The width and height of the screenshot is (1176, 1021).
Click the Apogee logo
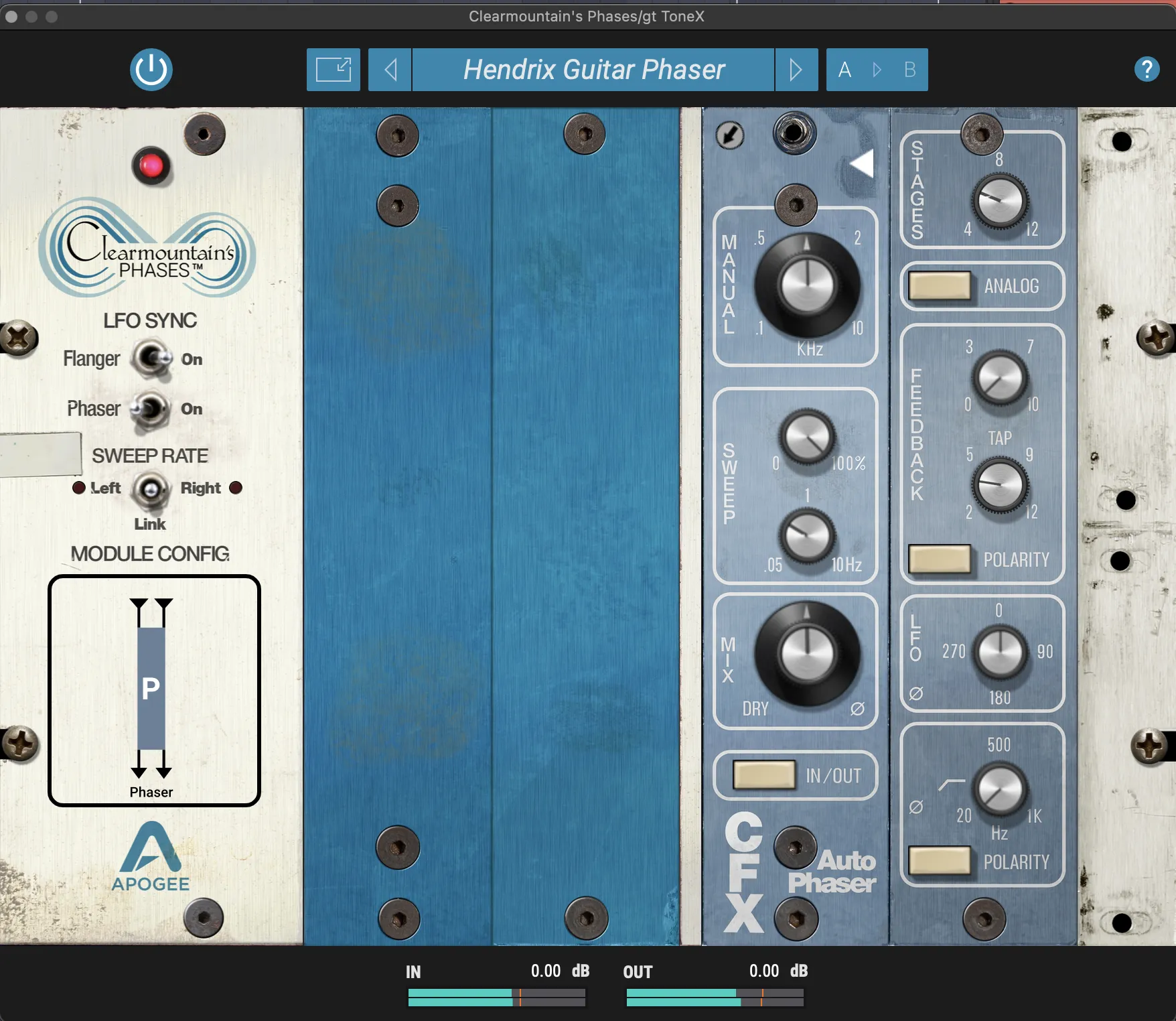[151, 857]
